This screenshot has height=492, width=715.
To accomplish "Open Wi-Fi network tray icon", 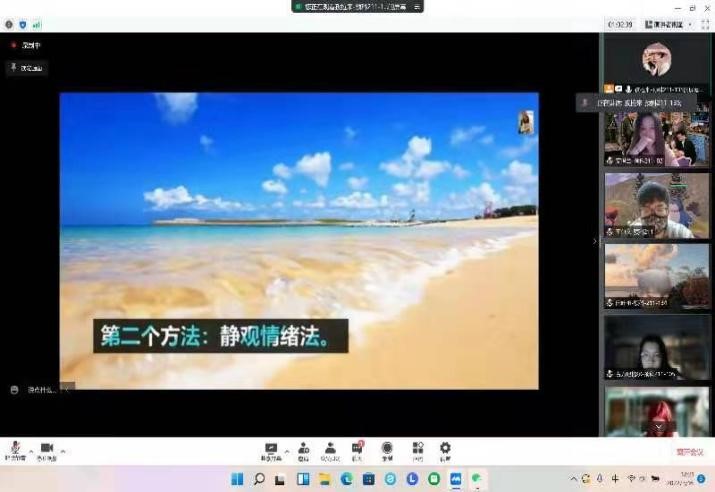I will pos(632,478).
